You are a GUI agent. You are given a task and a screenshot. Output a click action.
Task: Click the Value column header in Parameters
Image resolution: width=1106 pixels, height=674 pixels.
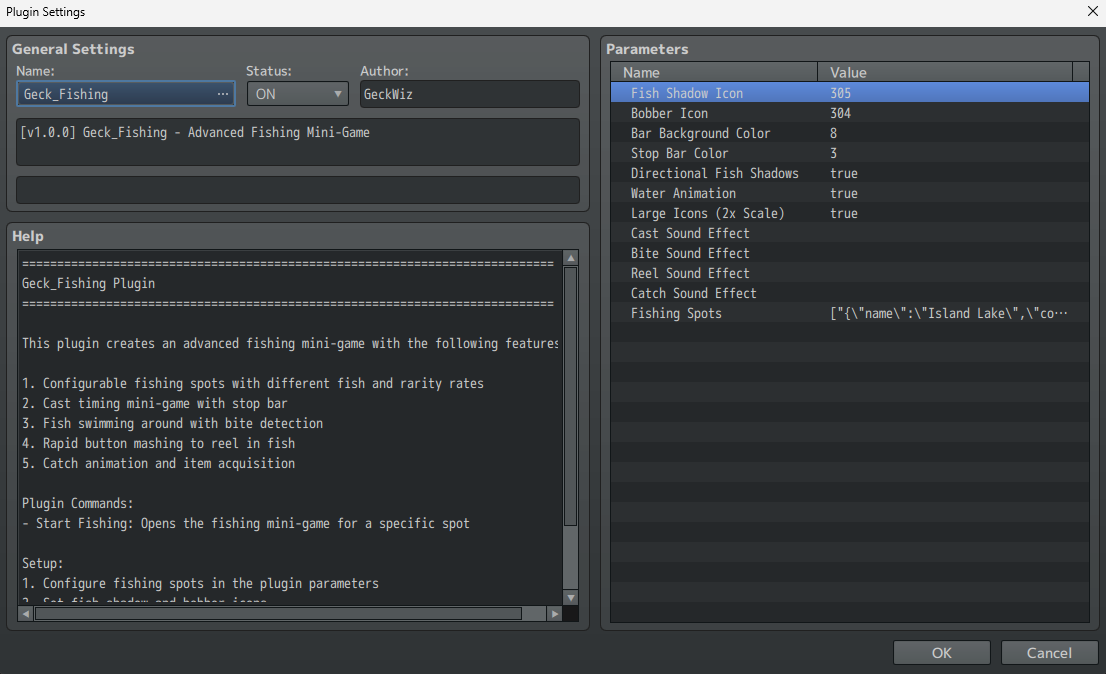pos(944,72)
